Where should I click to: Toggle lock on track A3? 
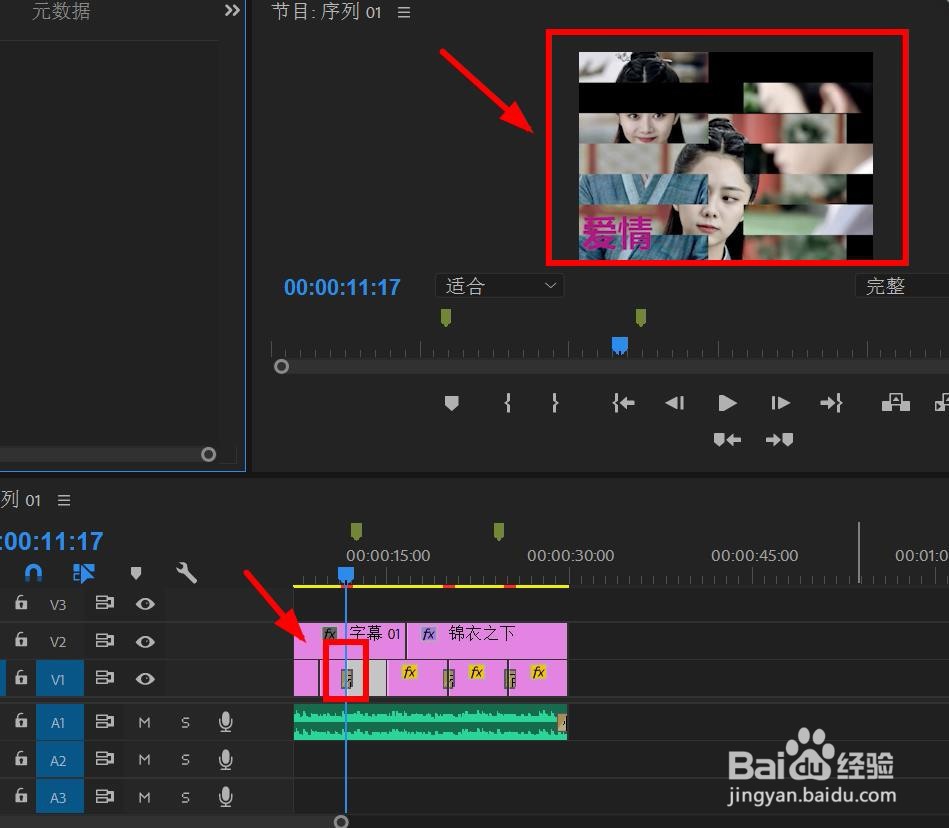coord(21,795)
